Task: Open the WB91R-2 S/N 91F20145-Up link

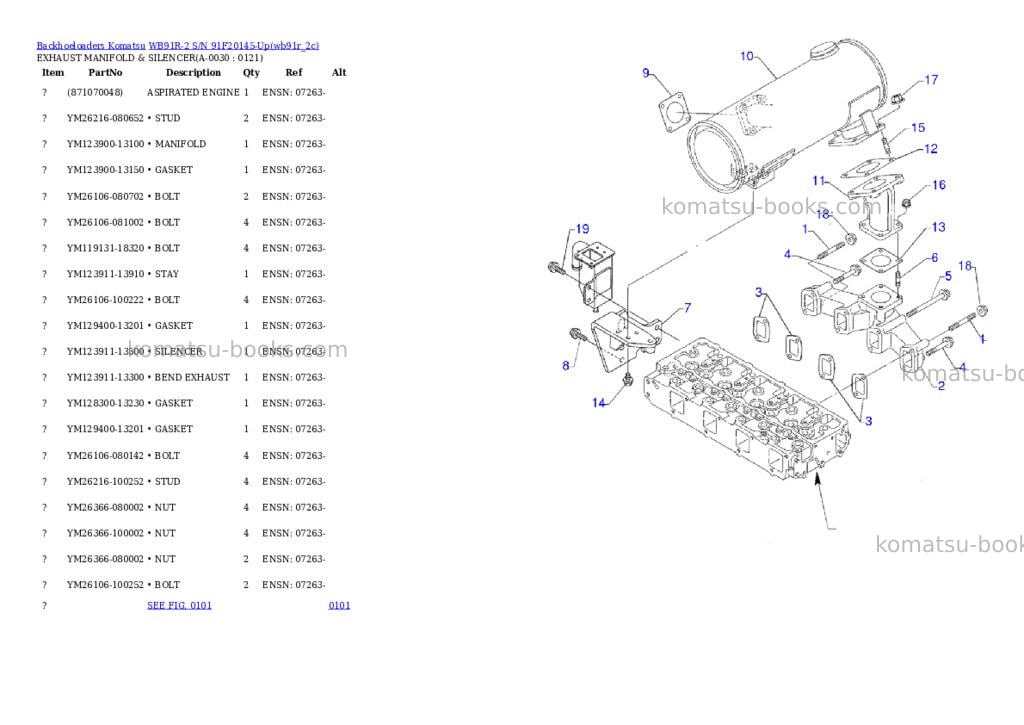Action: coord(234,46)
